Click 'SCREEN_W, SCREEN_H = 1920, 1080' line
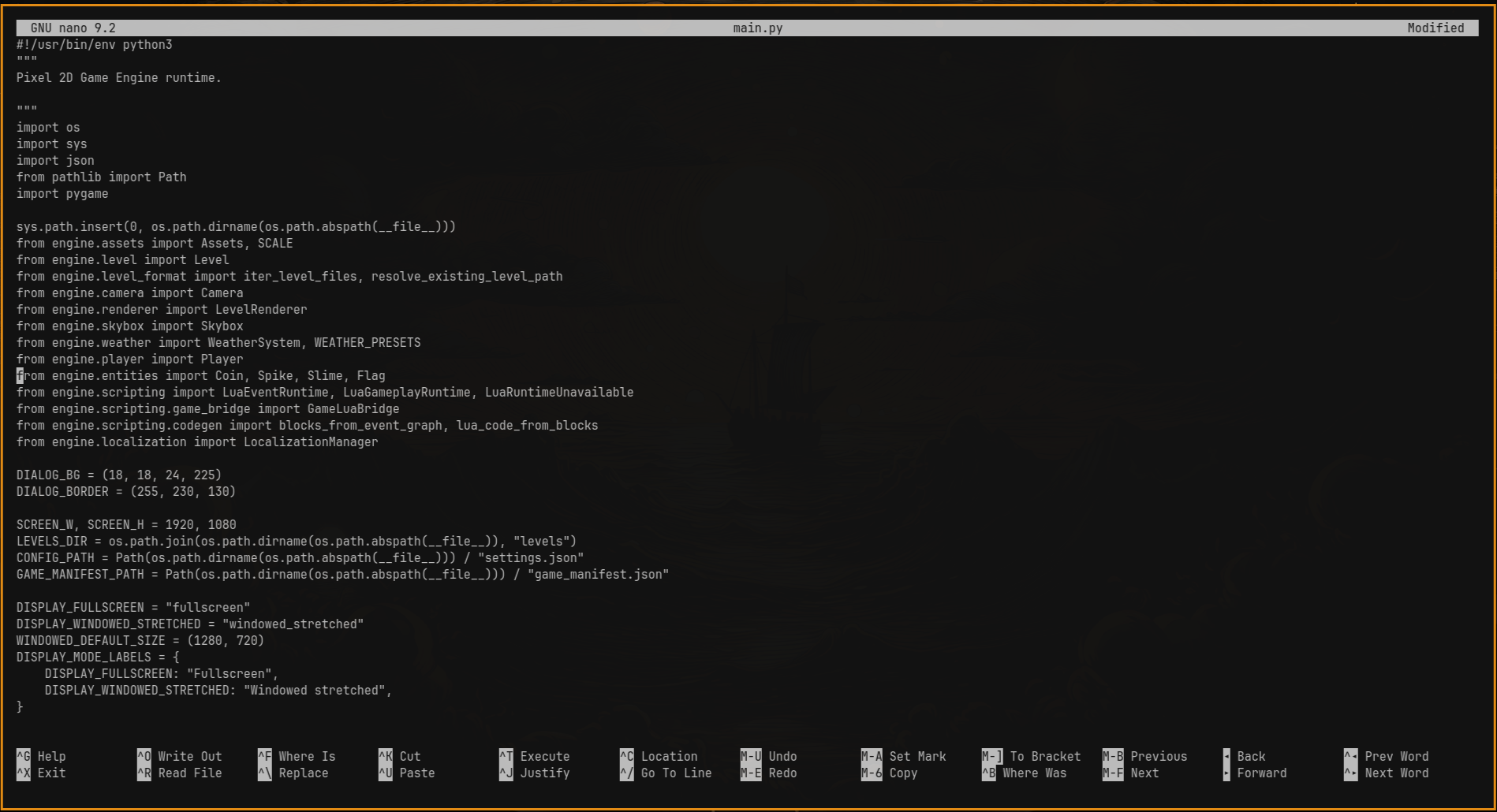Screen dimensions: 1497x812 coord(126,525)
